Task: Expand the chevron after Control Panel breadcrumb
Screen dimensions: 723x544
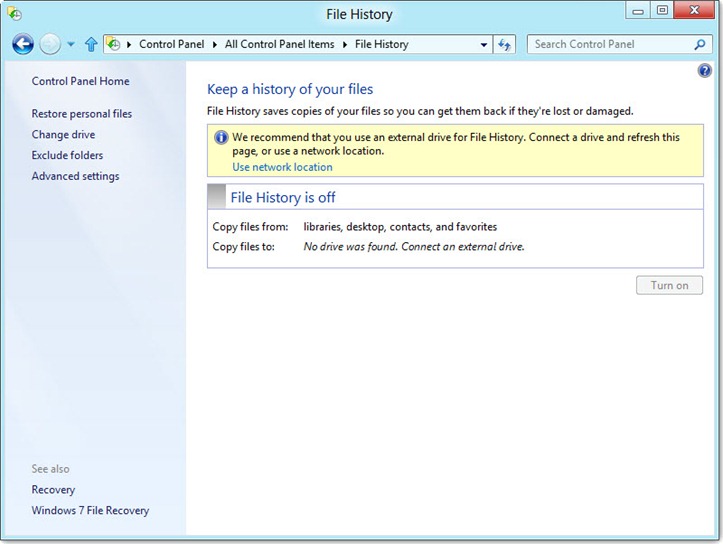Action: tap(214, 44)
